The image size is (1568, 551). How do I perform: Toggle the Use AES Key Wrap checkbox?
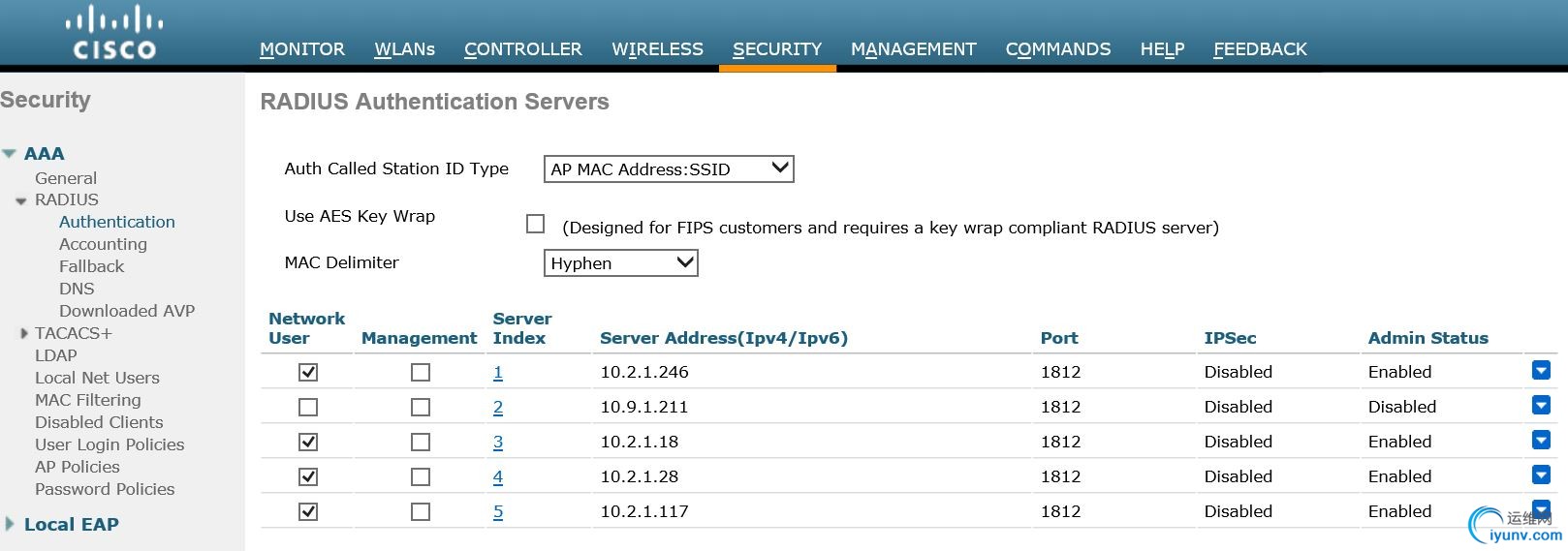[535, 224]
